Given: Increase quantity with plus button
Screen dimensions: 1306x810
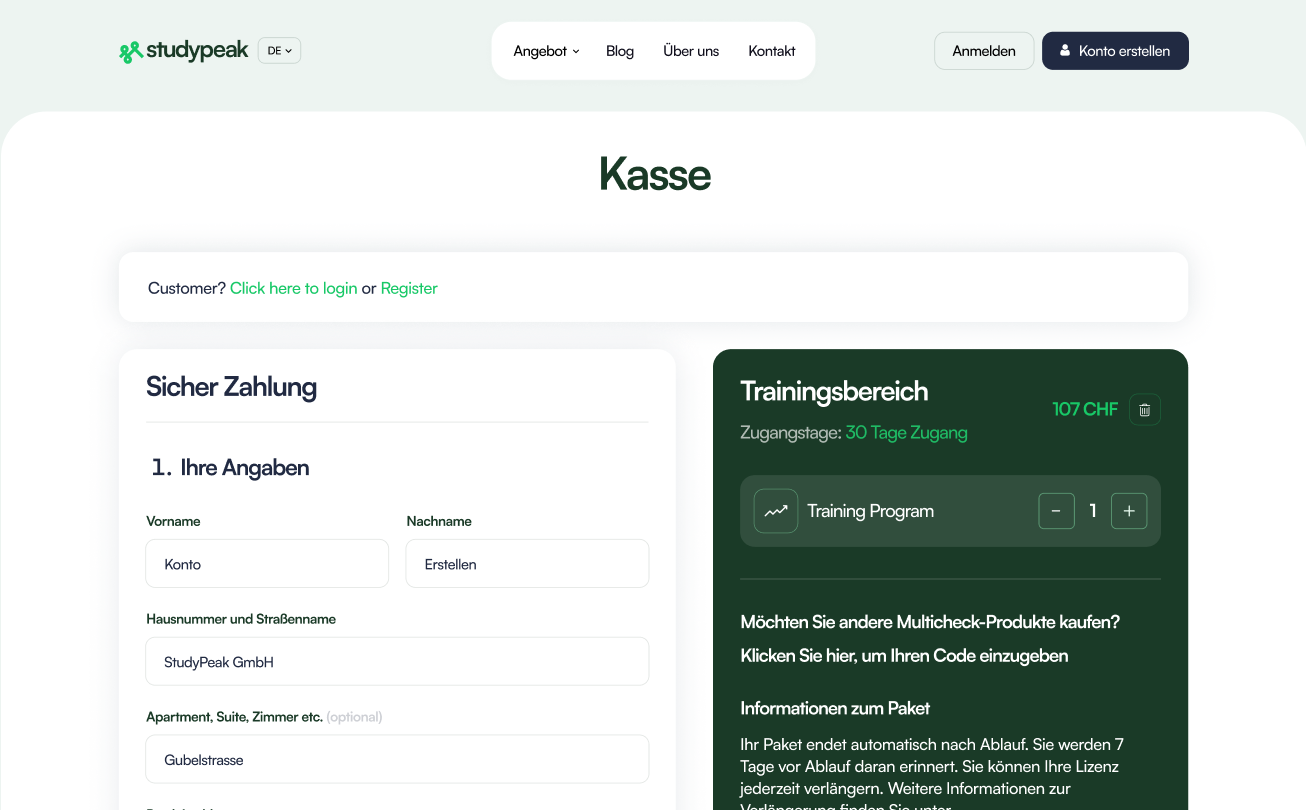Looking at the screenshot, I should tap(1129, 511).
